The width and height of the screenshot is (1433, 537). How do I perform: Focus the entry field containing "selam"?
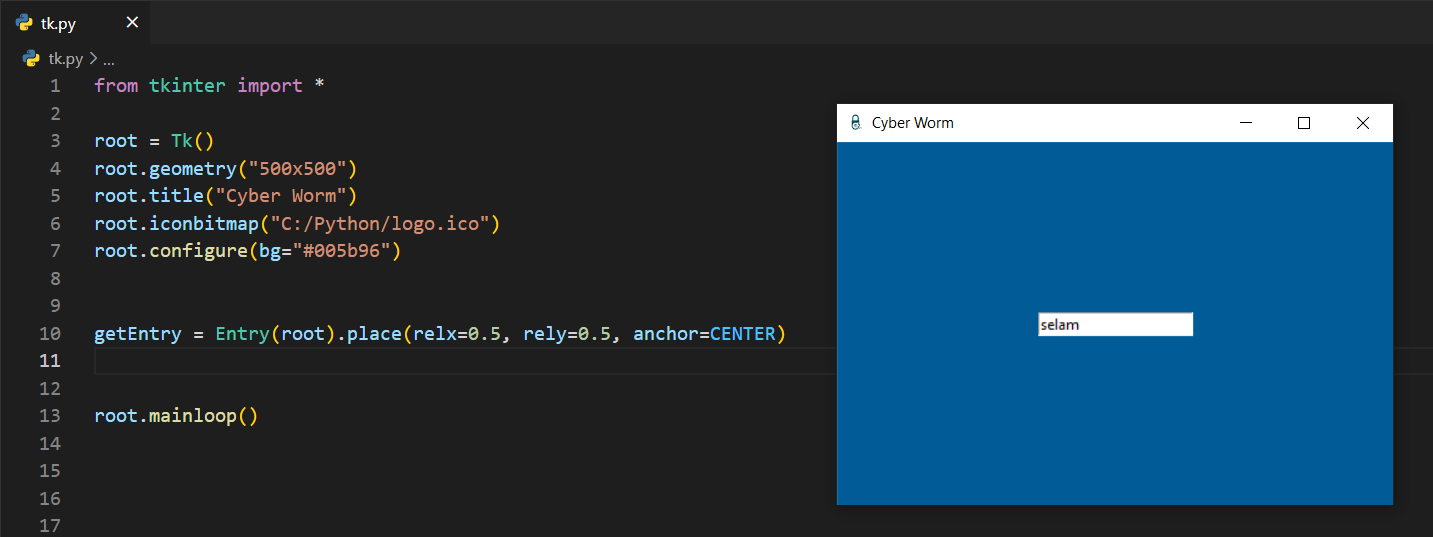1115,324
